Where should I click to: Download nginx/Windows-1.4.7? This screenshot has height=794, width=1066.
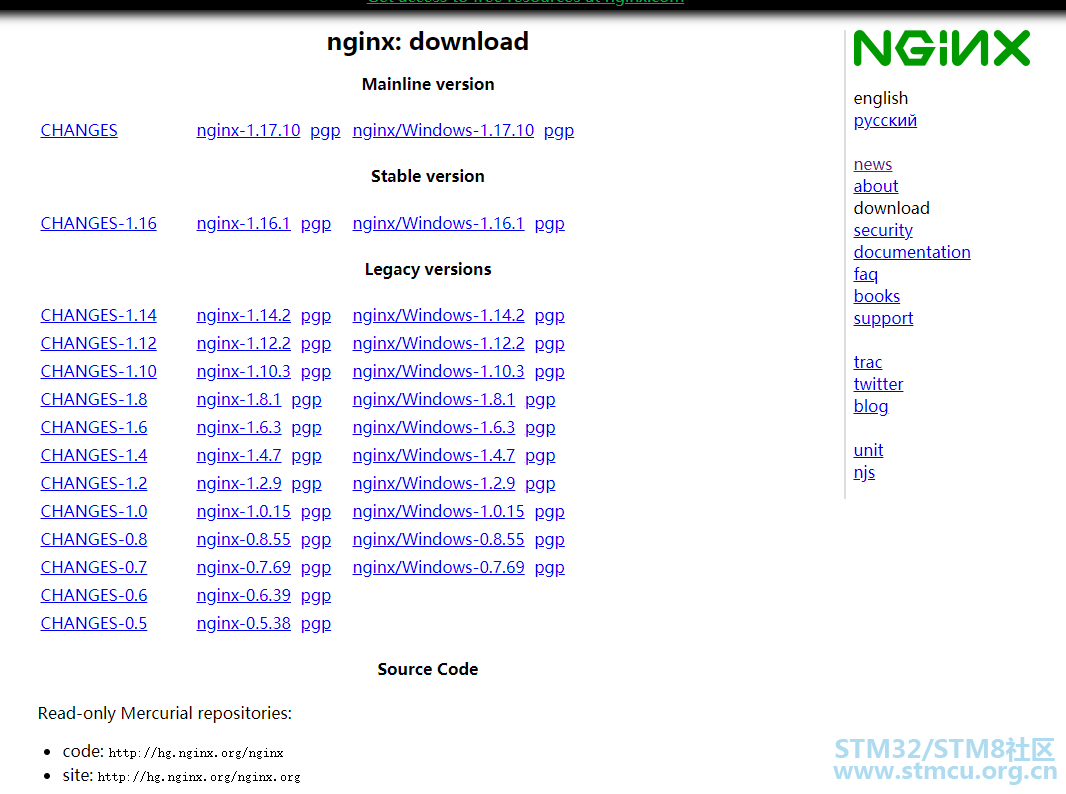(434, 455)
